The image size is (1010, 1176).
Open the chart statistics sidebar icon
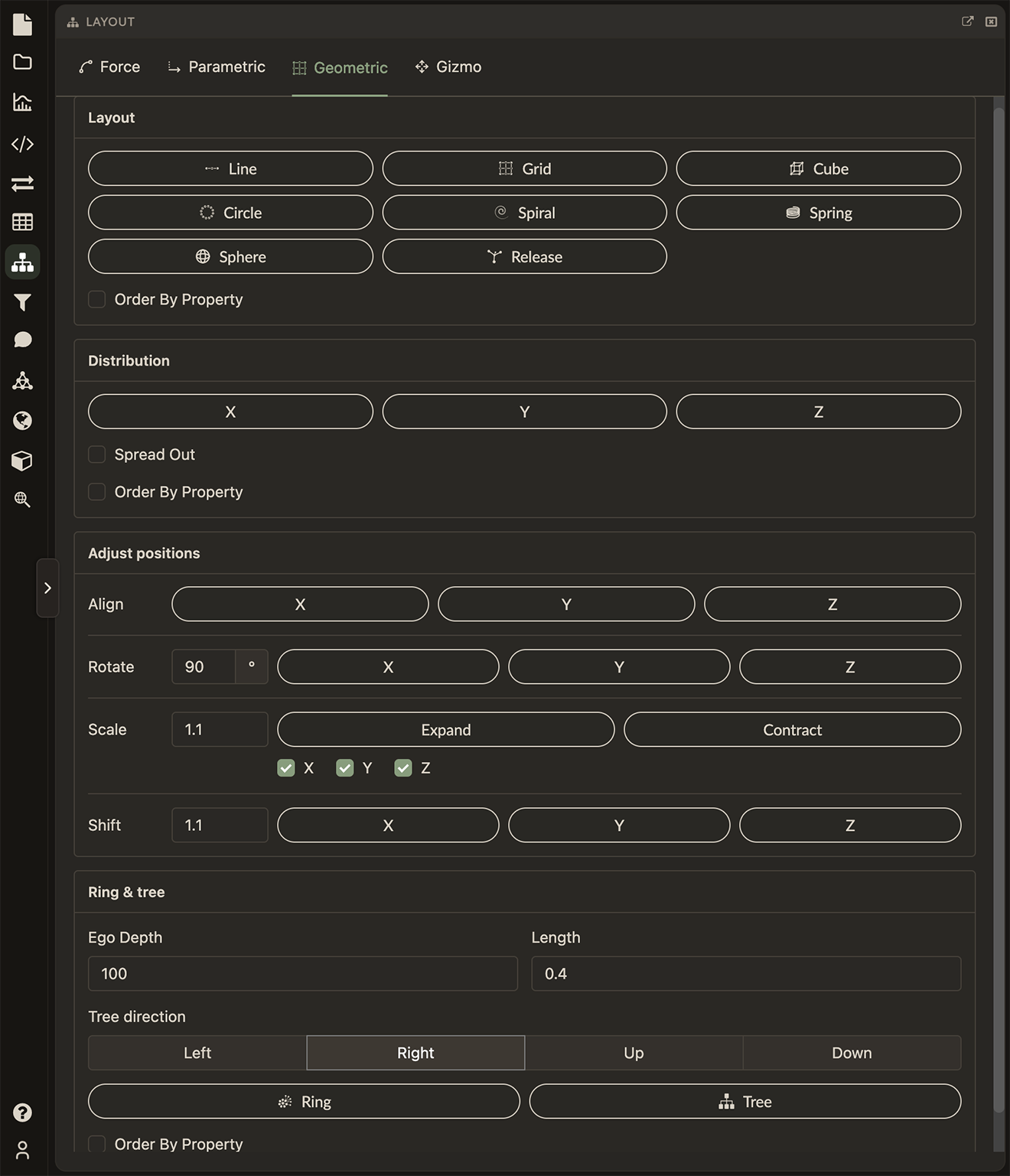coord(23,103)
